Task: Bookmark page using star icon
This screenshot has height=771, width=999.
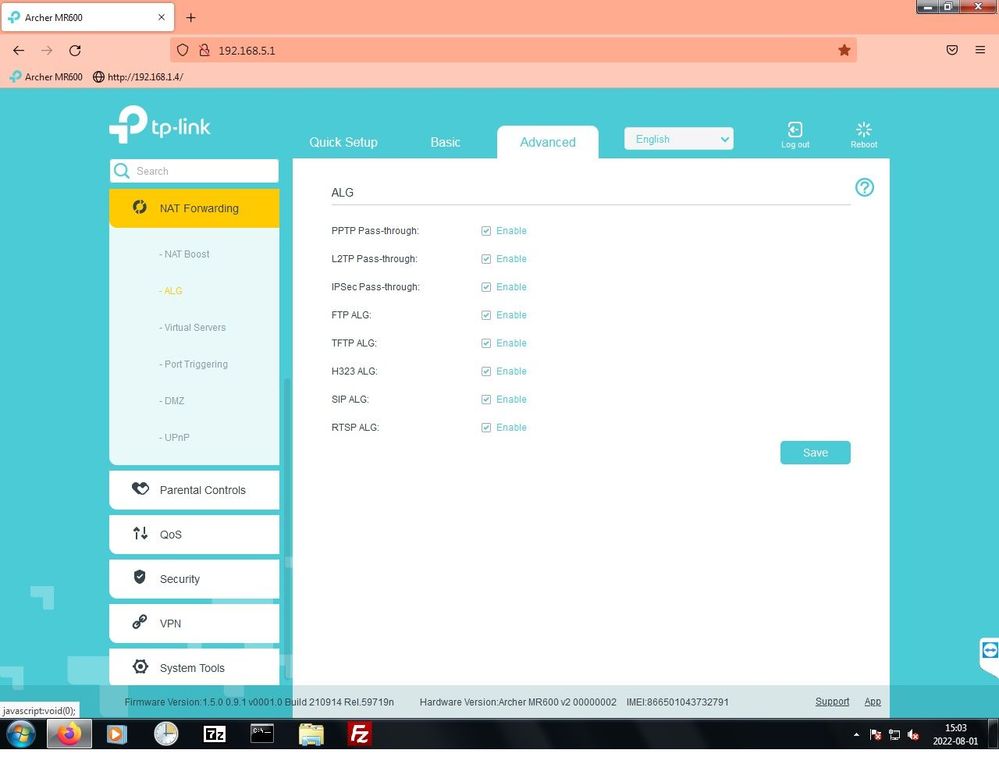Action: (x=844, y=50)
